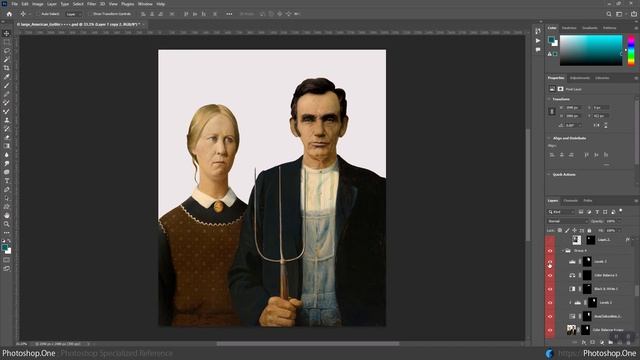Open the Search icon at top right
Image resolution: width=640 pixels, height=360 pixels.
609,14
